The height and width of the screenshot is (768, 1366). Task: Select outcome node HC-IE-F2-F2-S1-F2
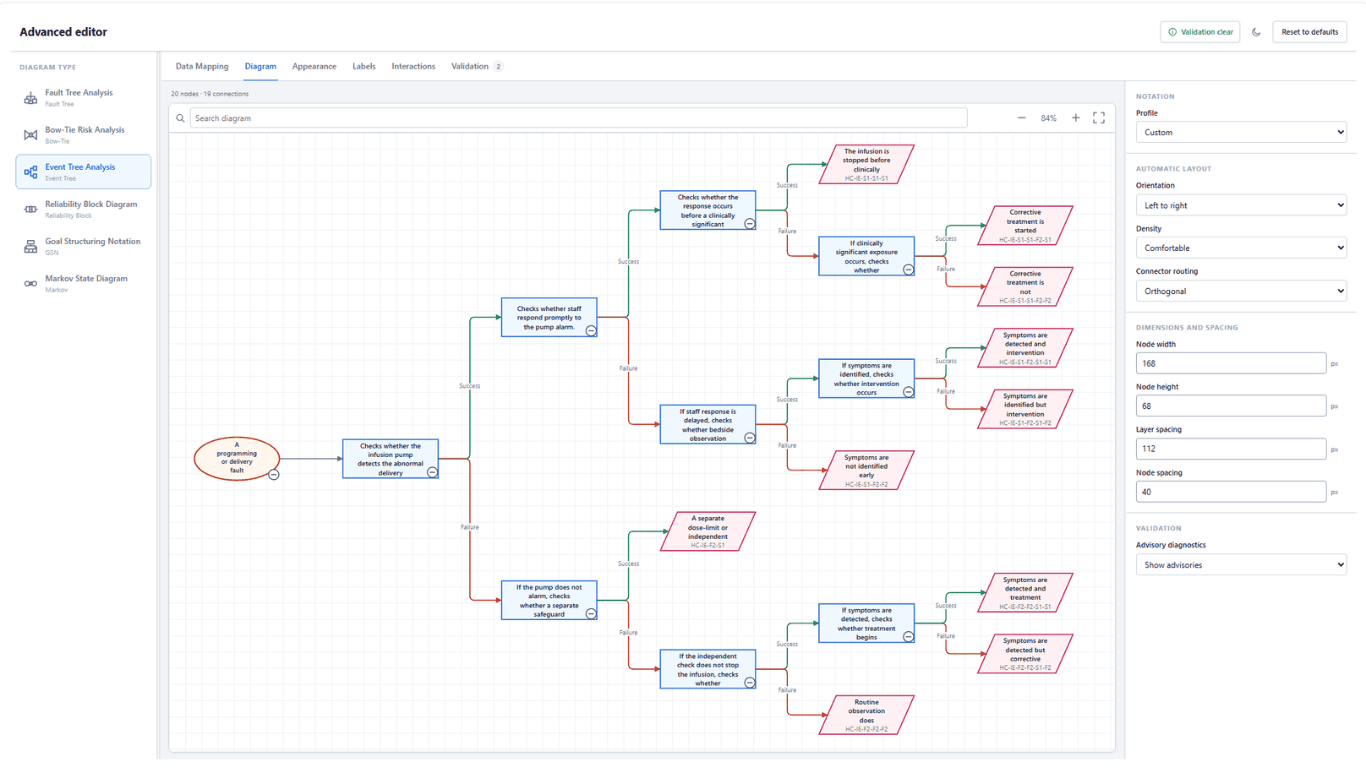click(1025, 654)
